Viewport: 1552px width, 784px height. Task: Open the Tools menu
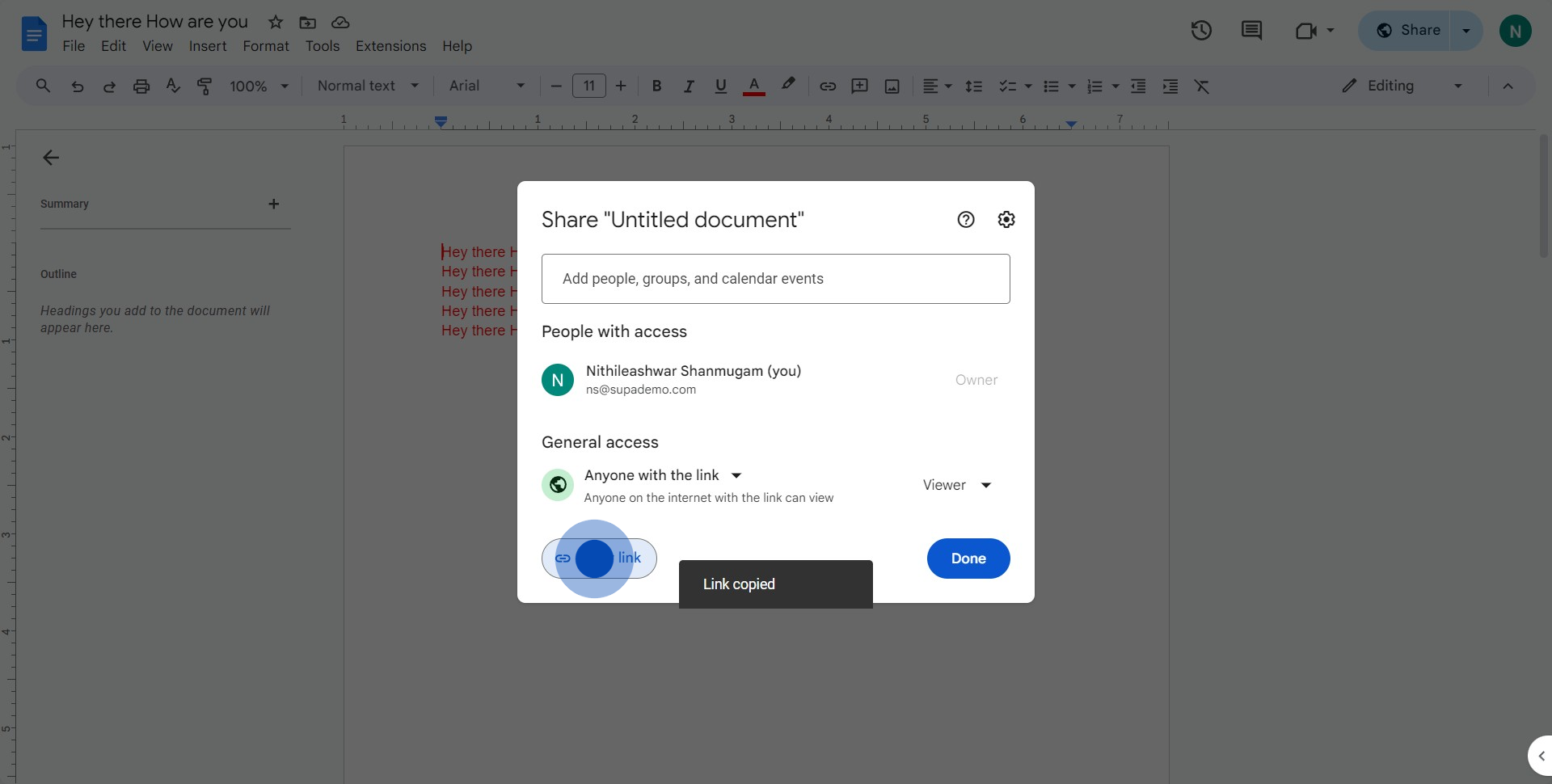pyautogui.click(x=323, y=46)
